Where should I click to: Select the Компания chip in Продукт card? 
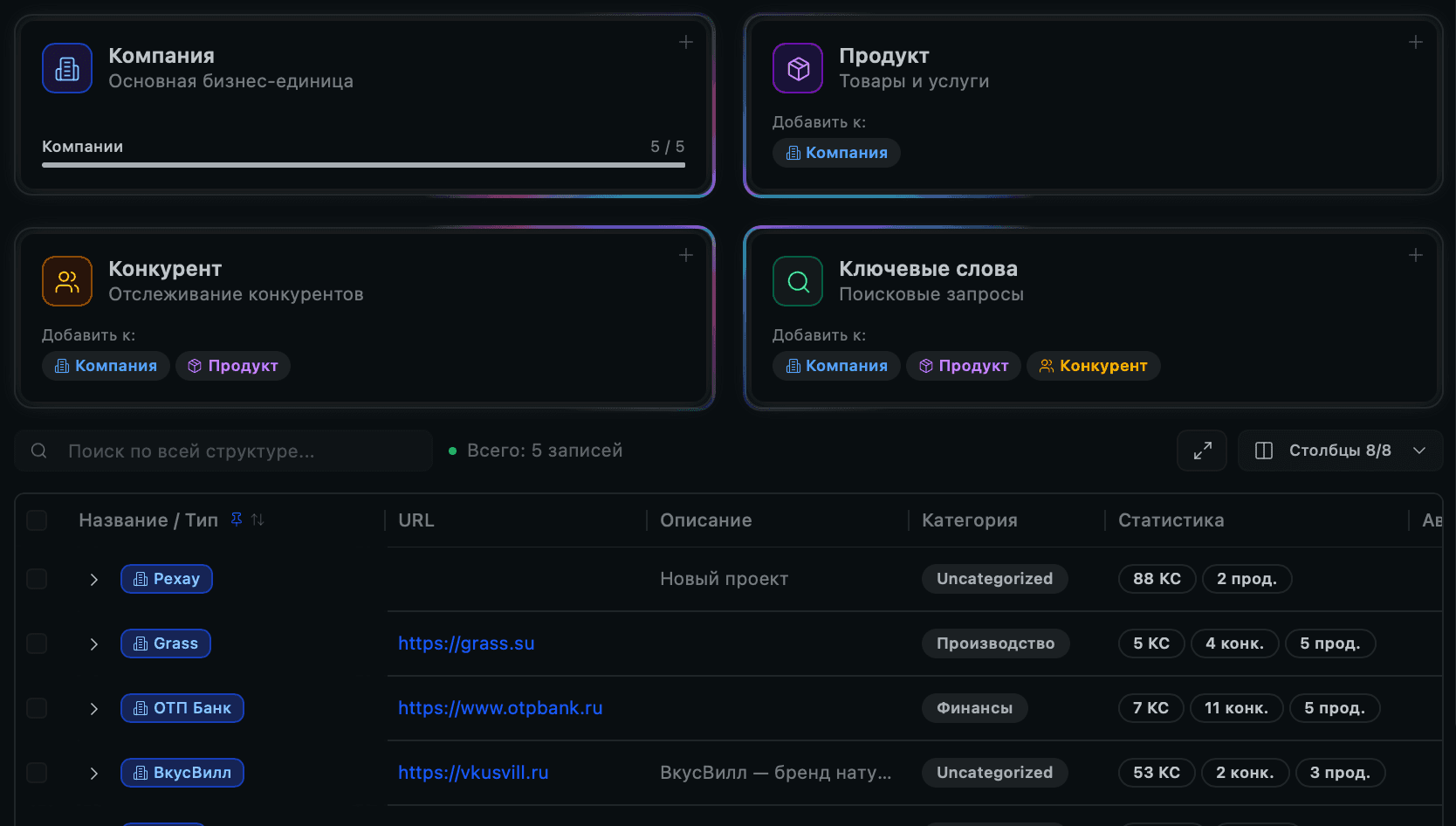(x=835, y=153)
